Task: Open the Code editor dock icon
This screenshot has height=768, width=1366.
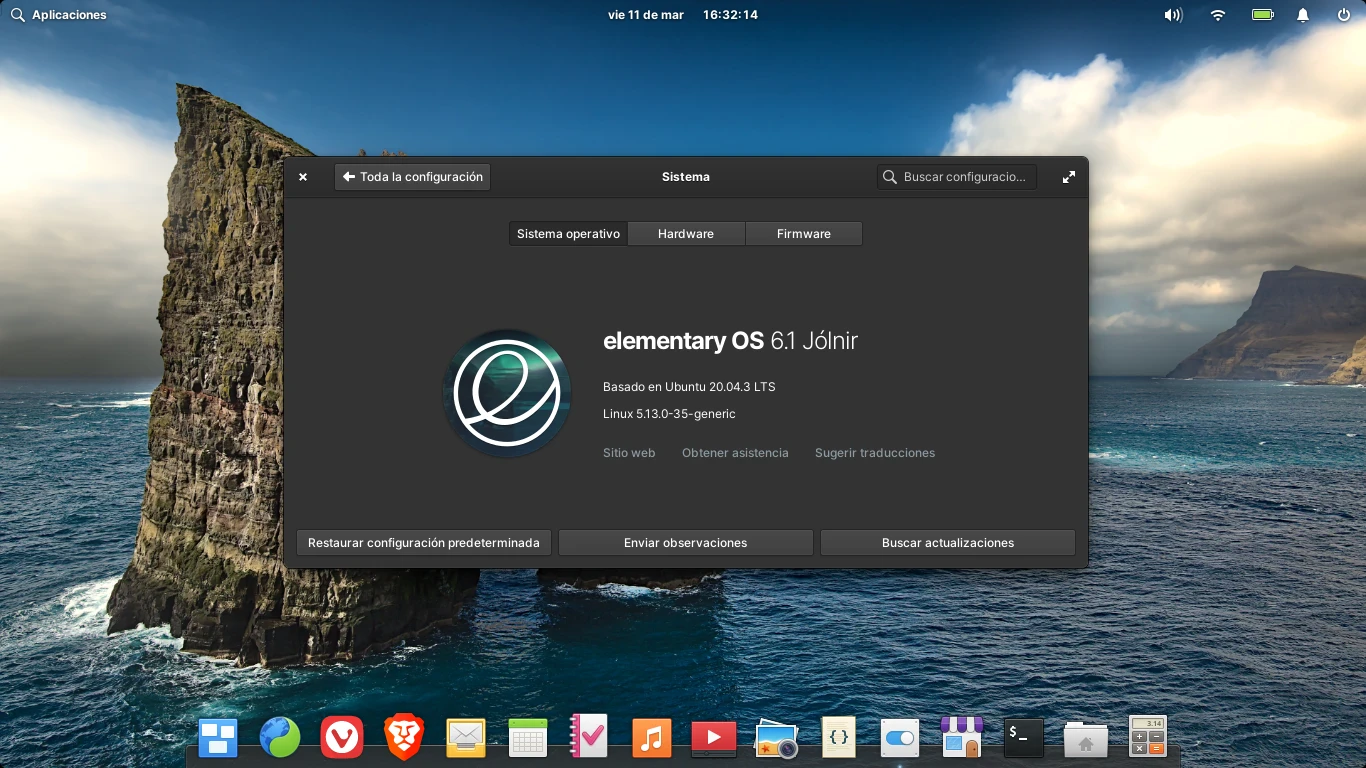Action: (x=838, y=738)
